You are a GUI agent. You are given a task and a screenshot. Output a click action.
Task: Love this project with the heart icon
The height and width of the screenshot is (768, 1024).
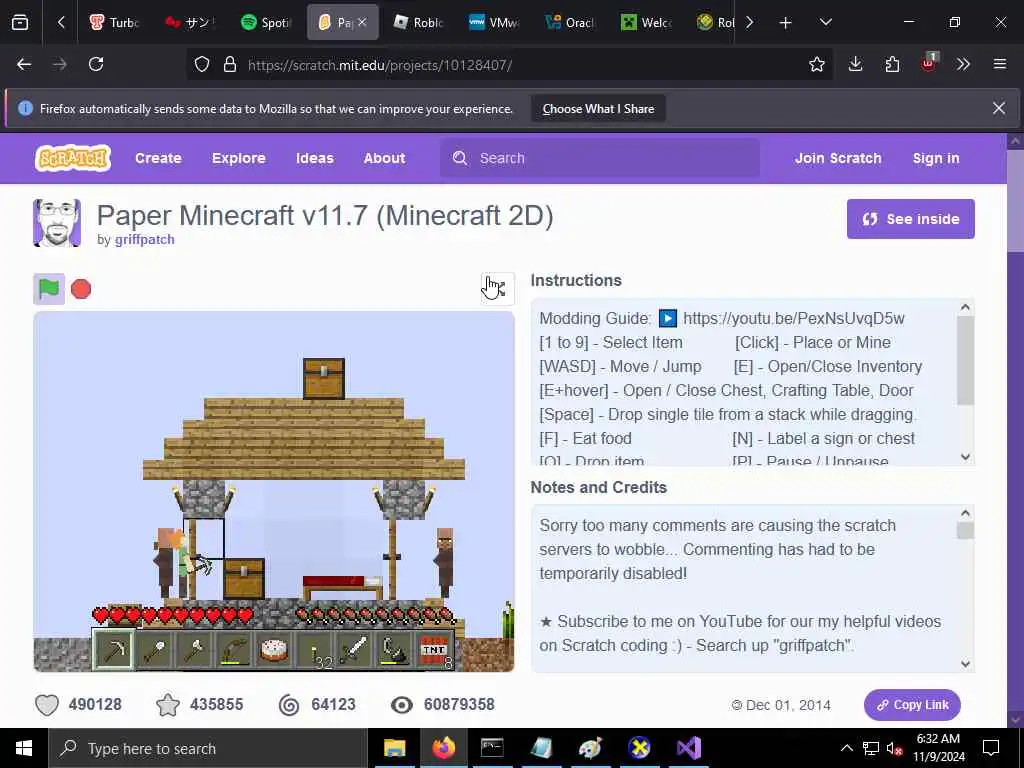click(47, 705)
